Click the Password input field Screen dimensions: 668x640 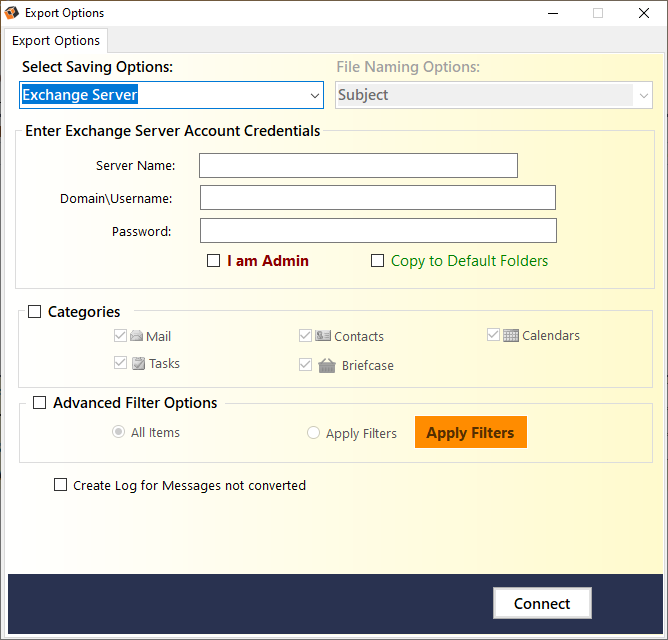(x=378, y=231)
